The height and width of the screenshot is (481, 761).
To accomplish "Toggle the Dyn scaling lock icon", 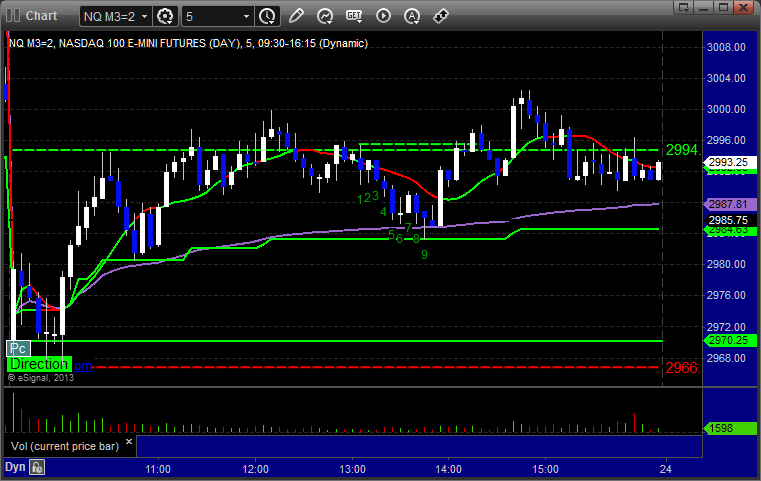I will tap(37, 466).
